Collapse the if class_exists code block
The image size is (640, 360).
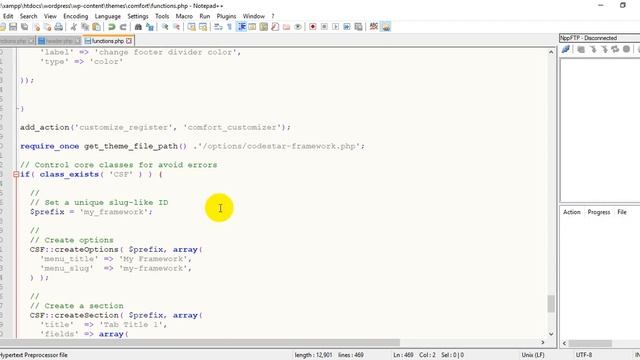pyautogui.click(x=16, y=174)
